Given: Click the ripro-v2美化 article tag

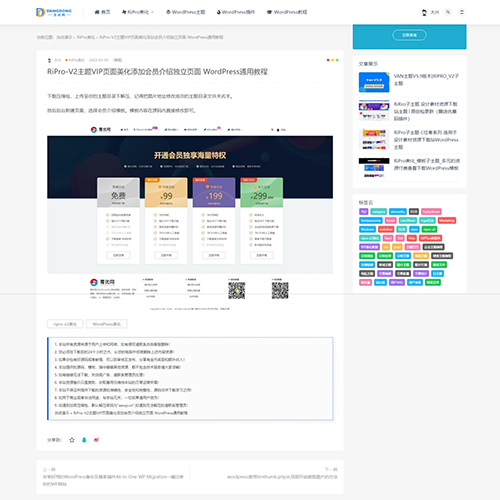Looking at the screenshot, I should pyautogui.click(x=65, y=324).
